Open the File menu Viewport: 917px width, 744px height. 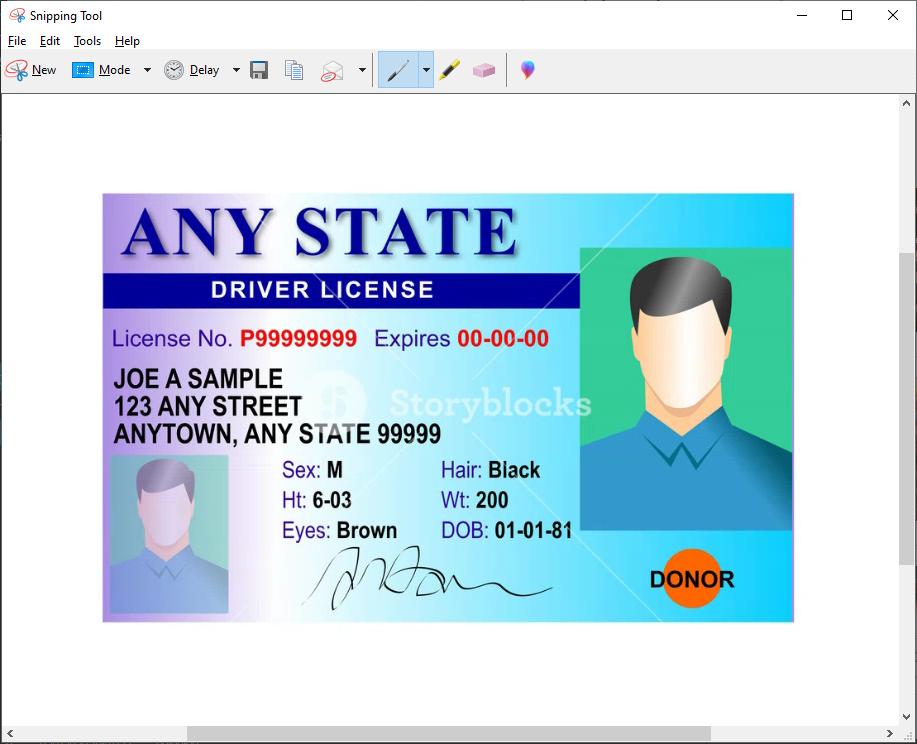(x=17, y=41)
